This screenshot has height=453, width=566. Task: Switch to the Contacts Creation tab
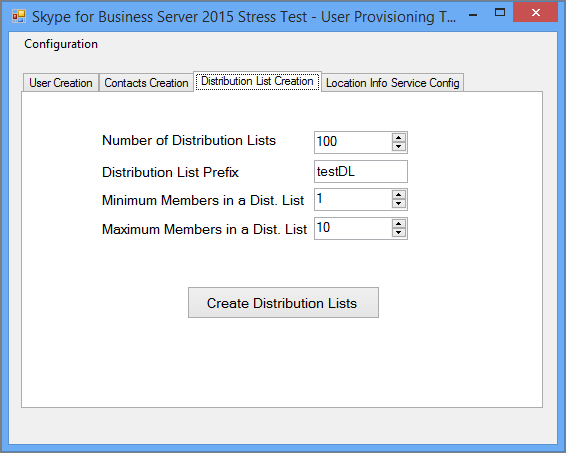[146, 83]
